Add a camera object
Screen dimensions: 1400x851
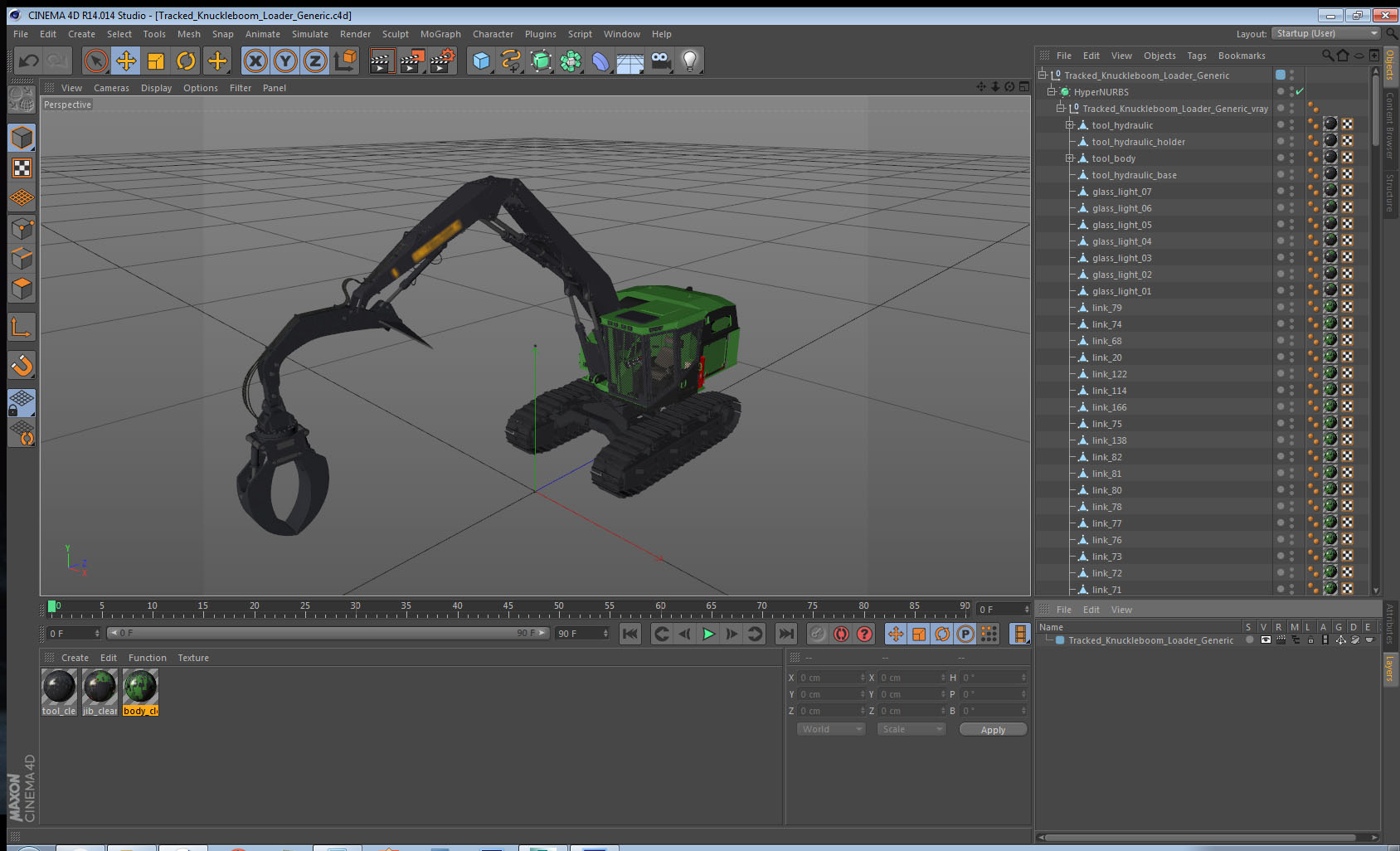pyautogui.click(x=660, y=61)
